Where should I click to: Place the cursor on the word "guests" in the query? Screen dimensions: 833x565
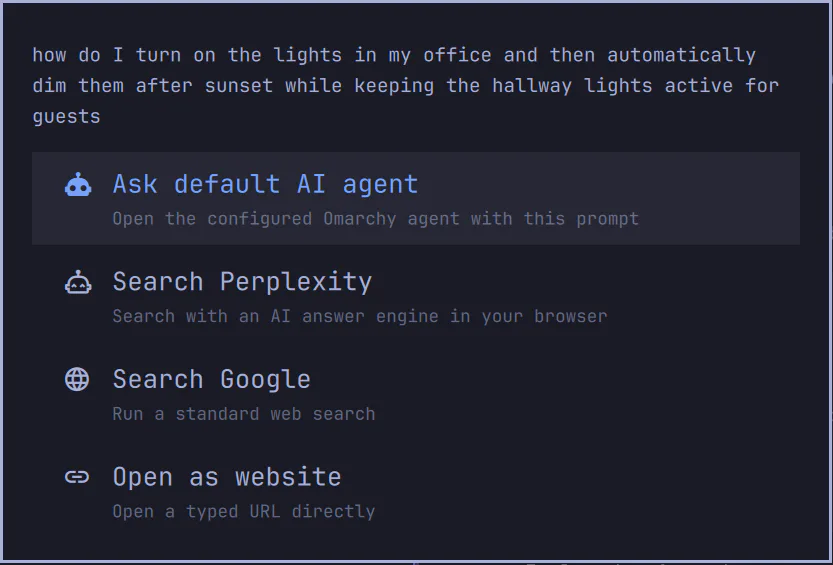coord(66,117)
